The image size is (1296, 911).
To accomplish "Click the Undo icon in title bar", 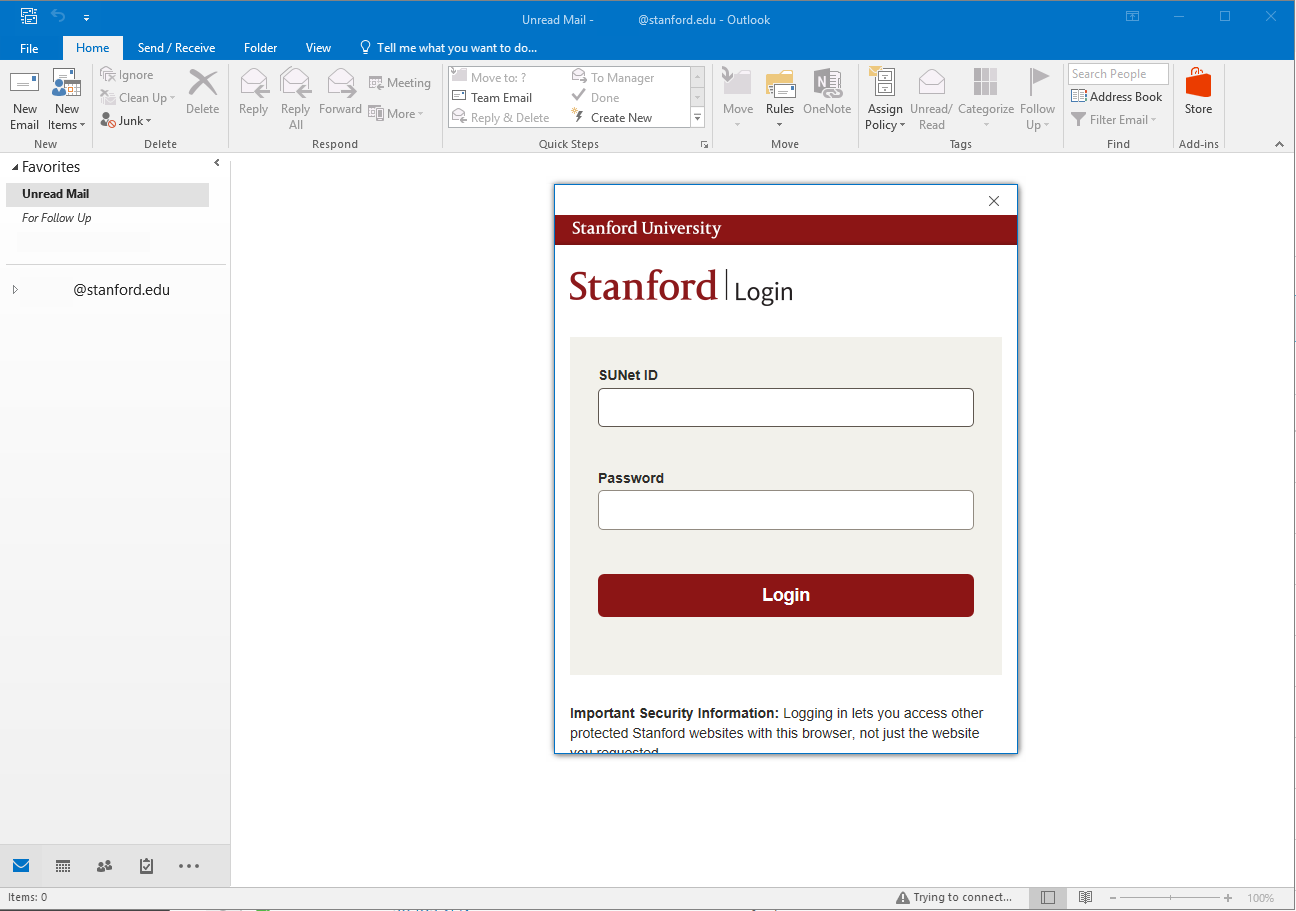I will click(x=58, y=17).
